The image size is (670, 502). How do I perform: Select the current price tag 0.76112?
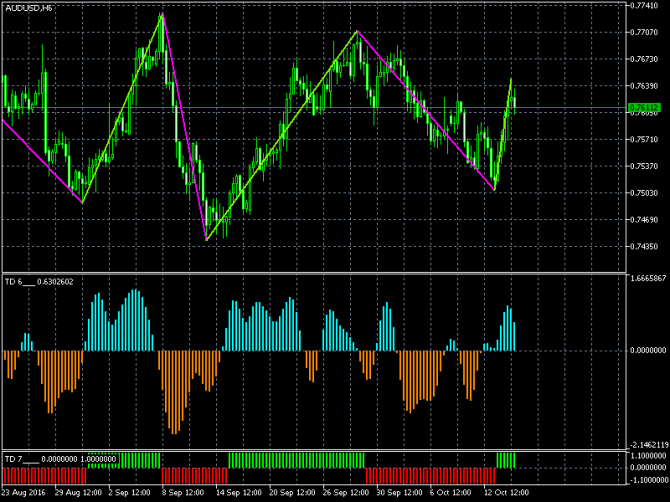click(645, 107)
